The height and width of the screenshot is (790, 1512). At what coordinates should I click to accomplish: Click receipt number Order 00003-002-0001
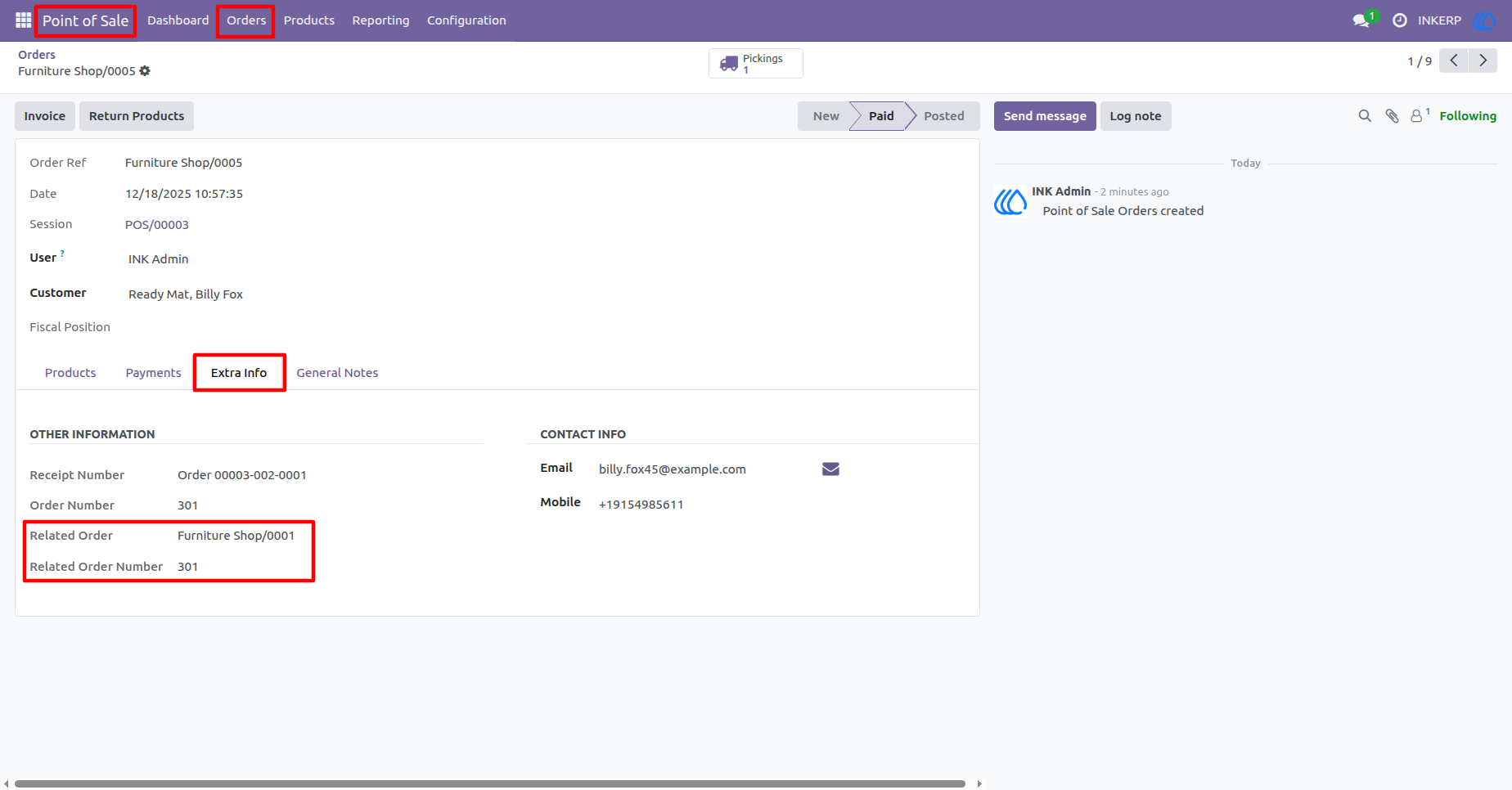click(x=242, y=475)
